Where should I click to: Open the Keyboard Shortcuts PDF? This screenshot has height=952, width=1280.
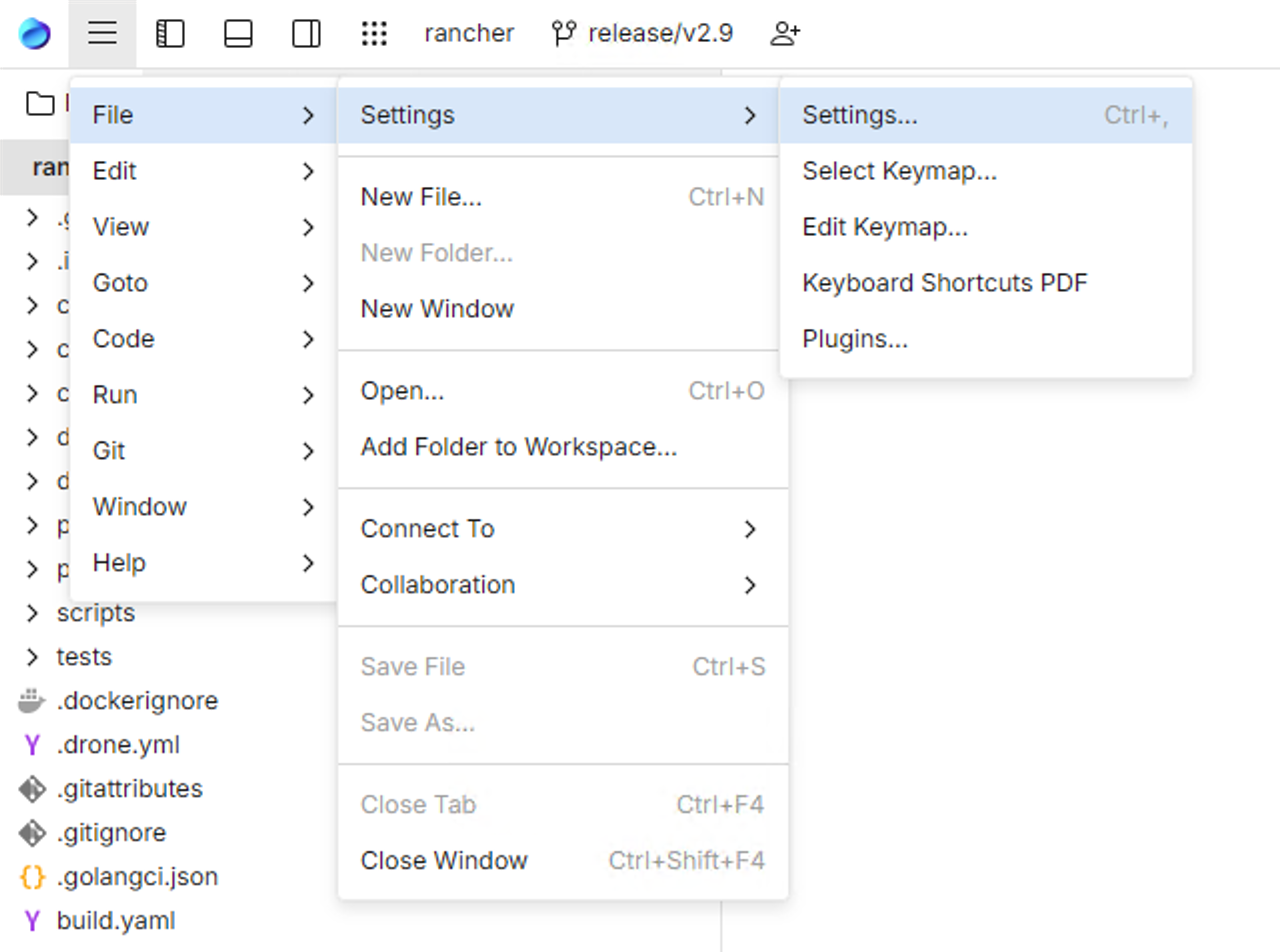tap(944, 283)
